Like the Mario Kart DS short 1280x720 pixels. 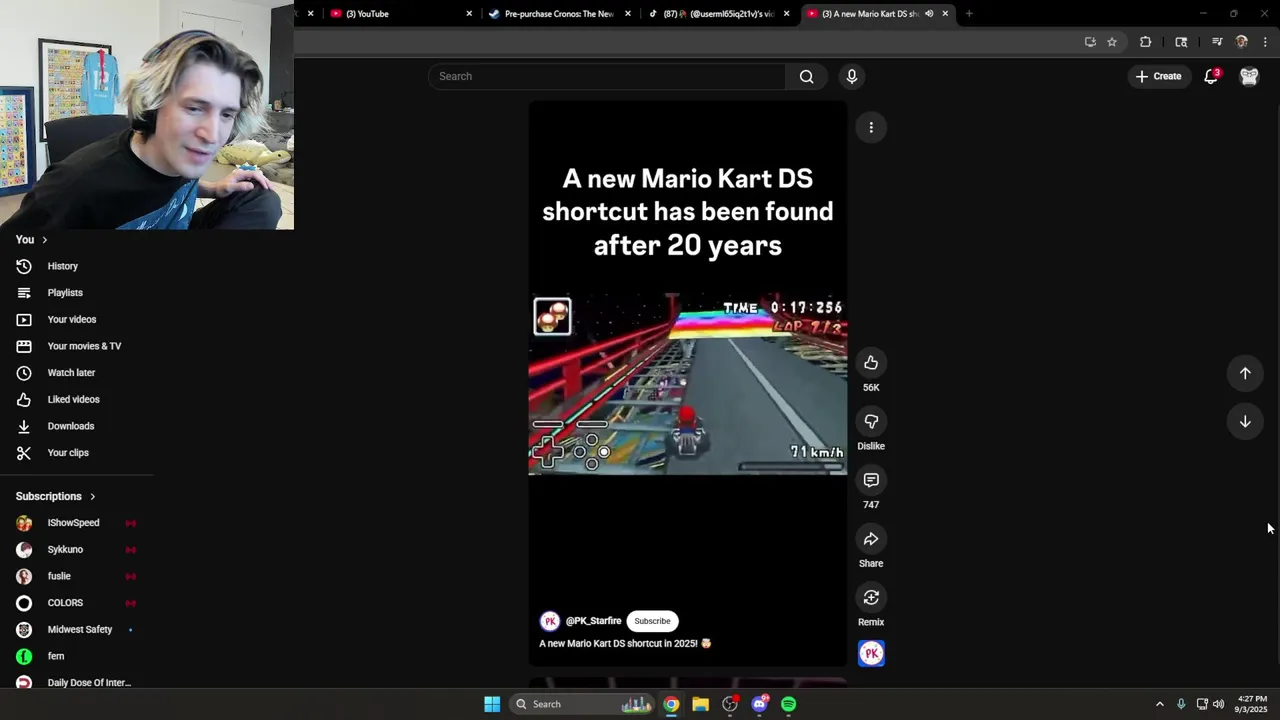click(871, 363)
